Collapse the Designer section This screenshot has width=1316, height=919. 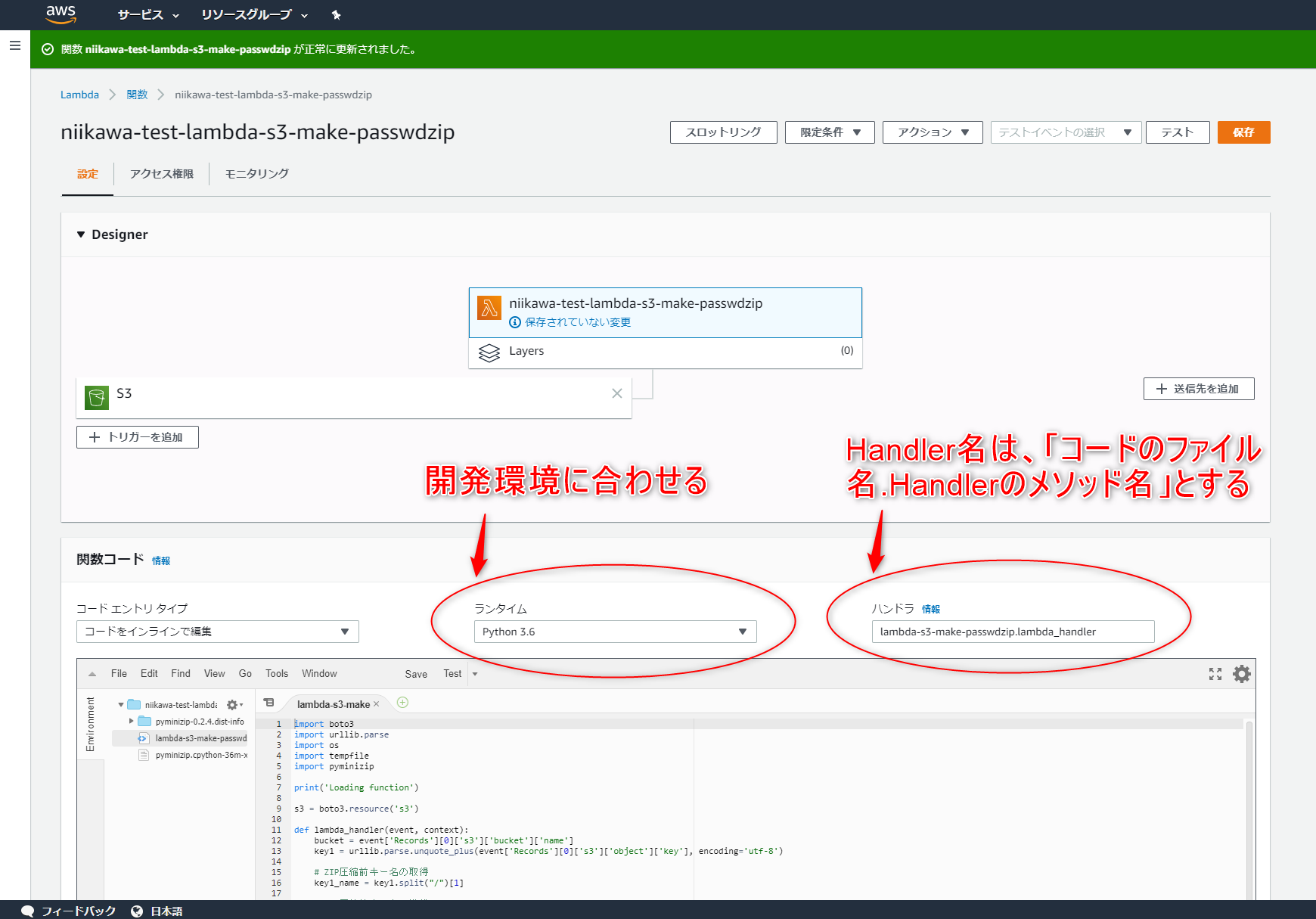pos(81,234)
